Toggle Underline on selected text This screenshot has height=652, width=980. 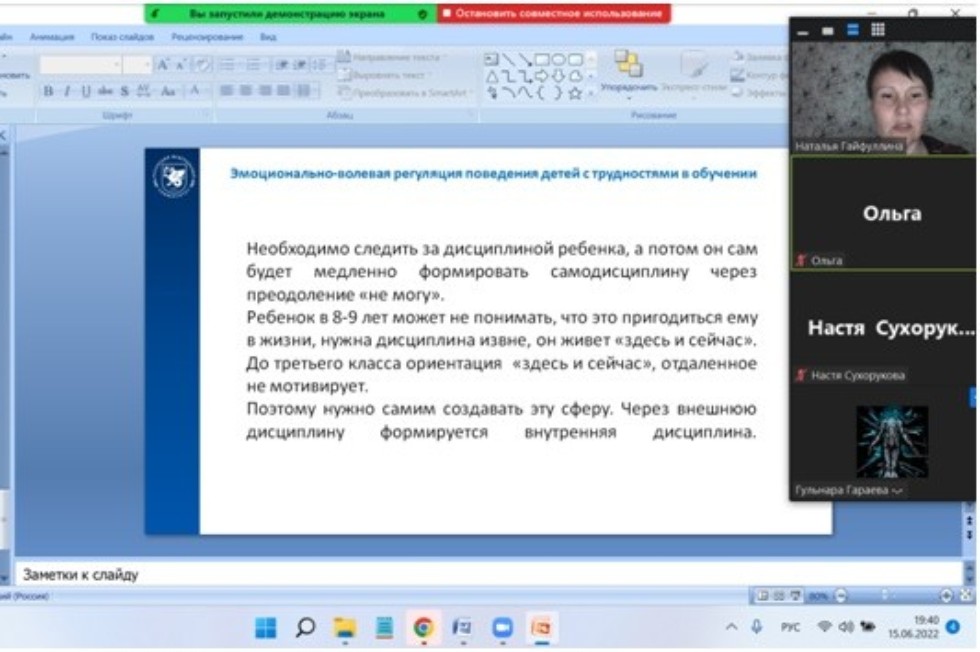tap(84, 90)
